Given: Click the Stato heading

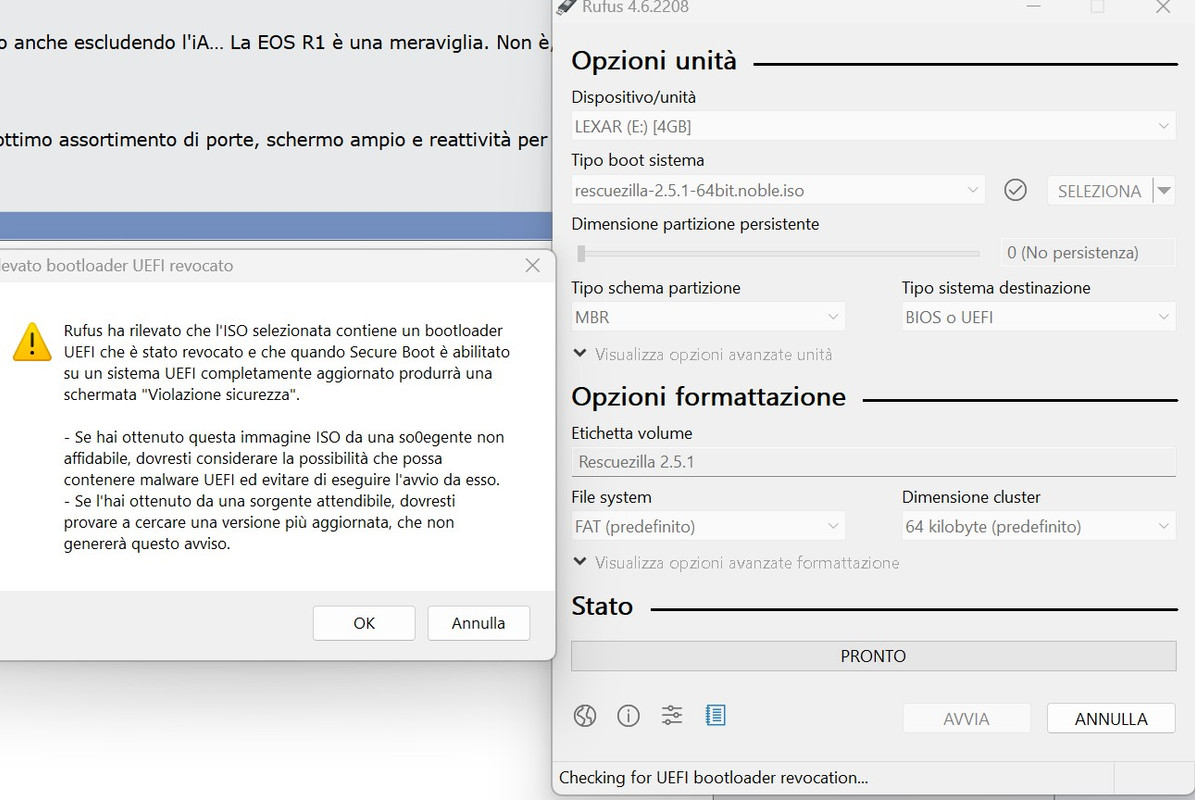Looking at the screenshot, I should [x=602, y=606].
